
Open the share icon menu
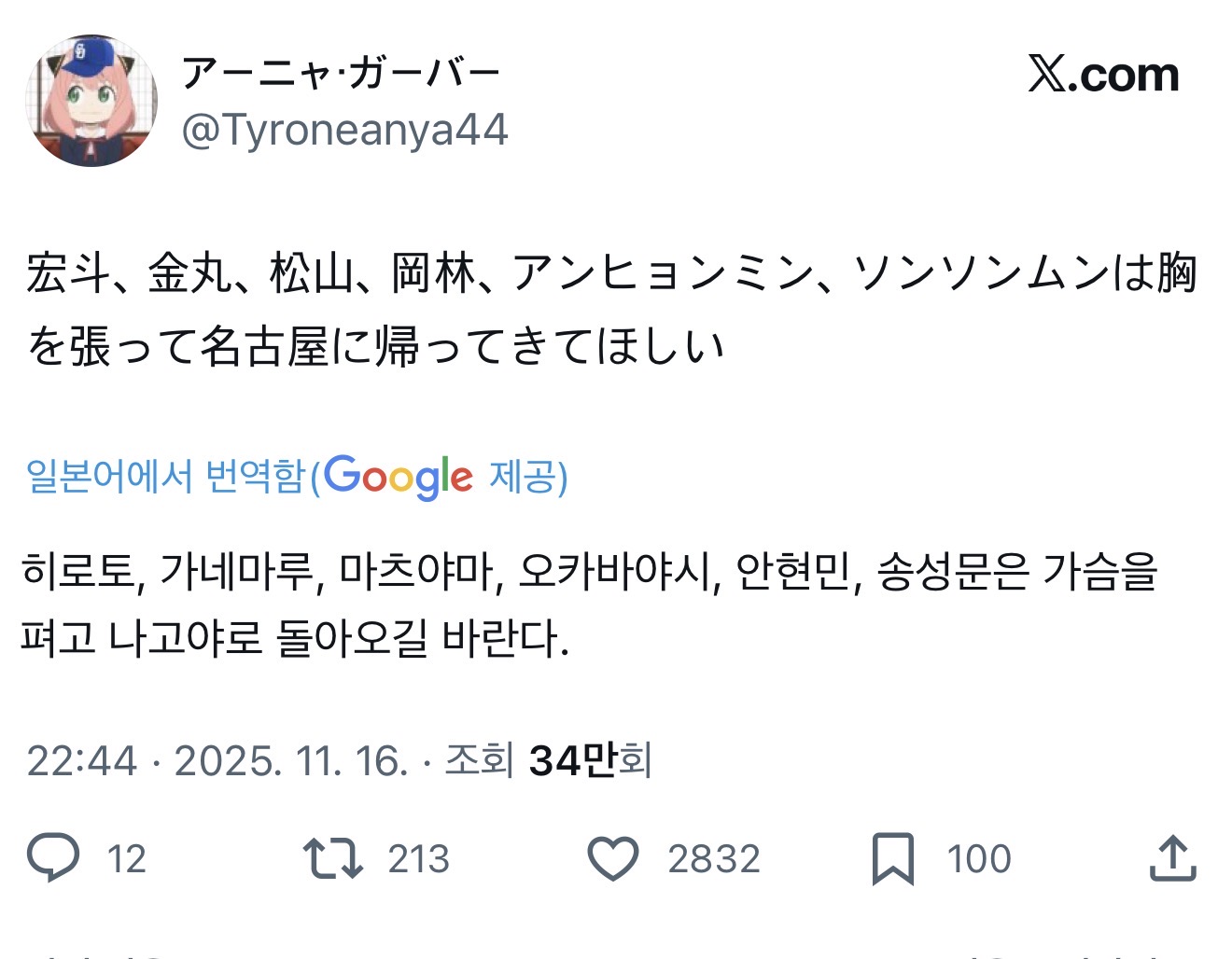1172,858
